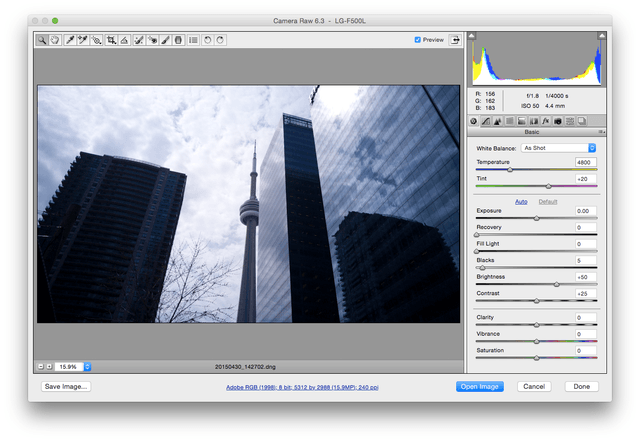The width and height of the screenshot is (640, 442).
Task: Pick the White Balance eyedropper tool
Action: 70,40
